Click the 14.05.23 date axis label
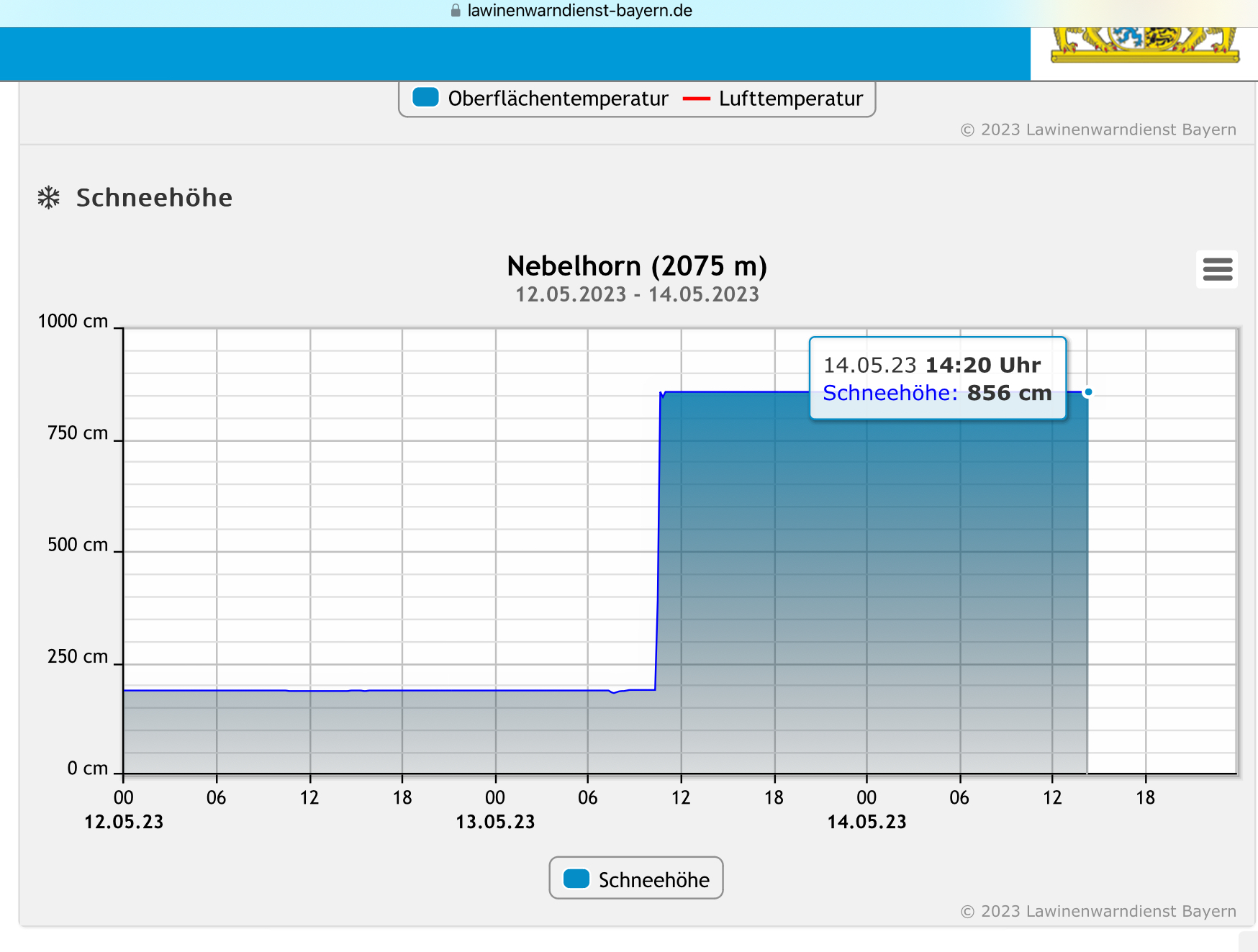The image size is (1258, 952). (866, 822)
